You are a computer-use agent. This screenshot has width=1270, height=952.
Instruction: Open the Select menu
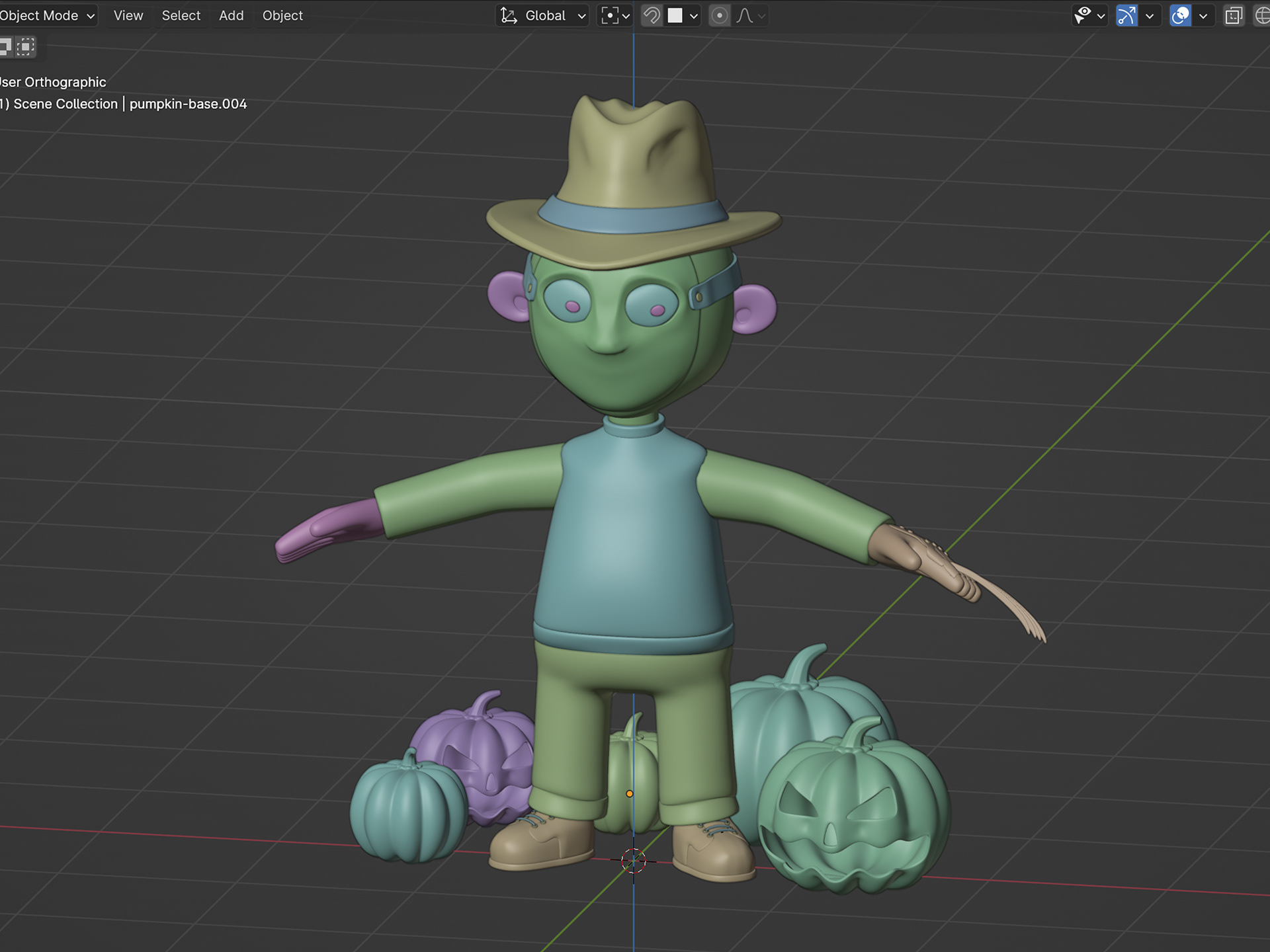point(181,15)
